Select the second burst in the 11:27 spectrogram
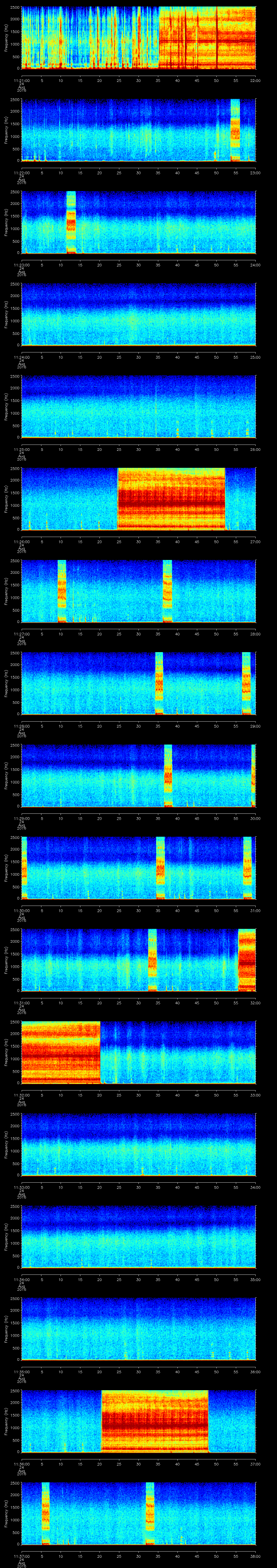Screen dimensions: 277x1568 [x=167, y=591]
